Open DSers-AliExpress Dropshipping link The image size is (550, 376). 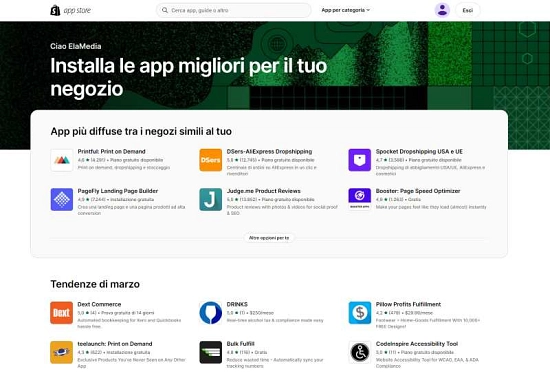269,152
